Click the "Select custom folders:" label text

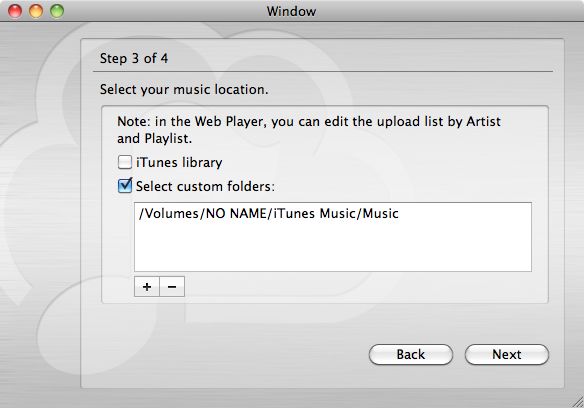coord(205,186)
